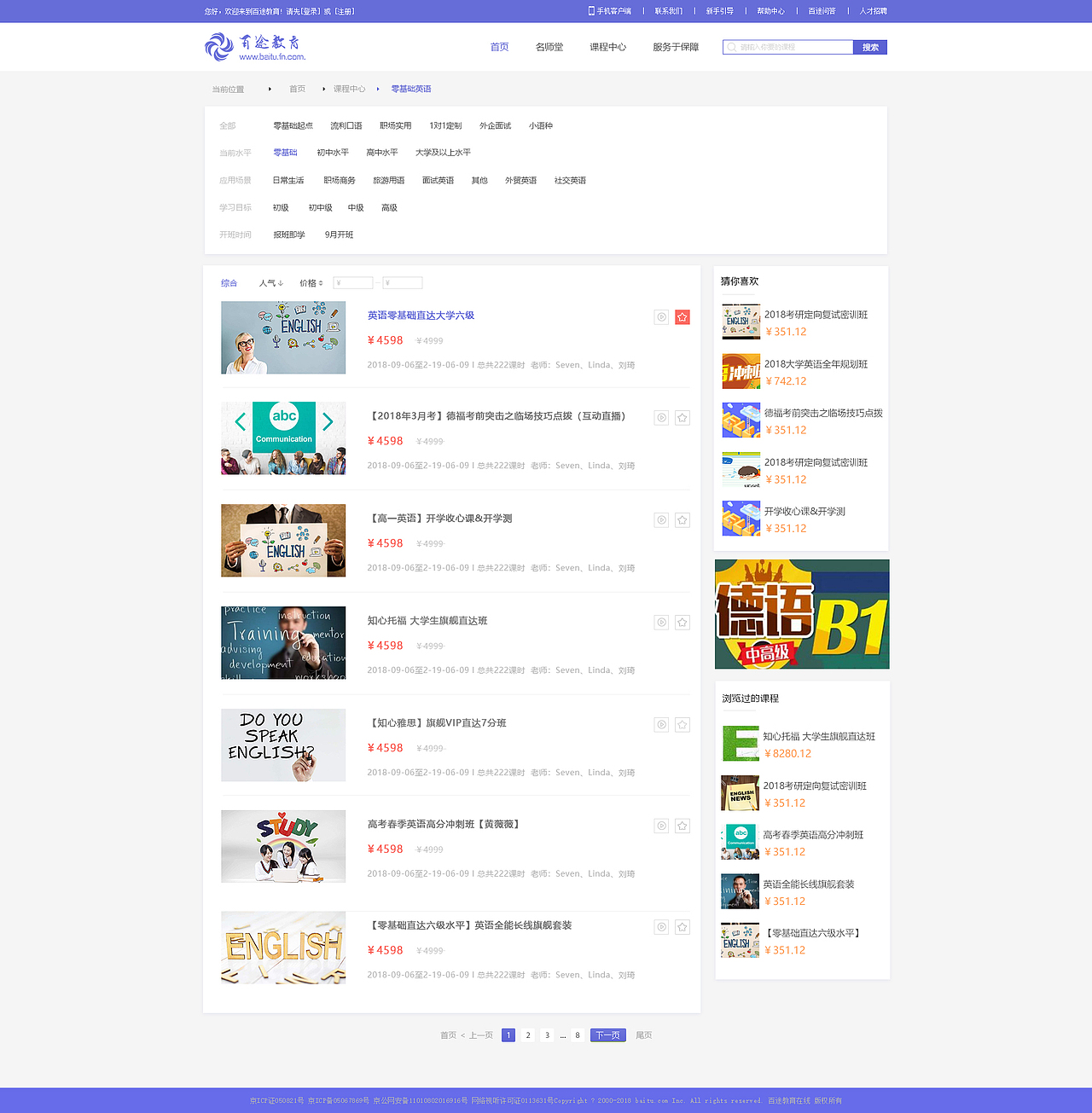The height and width of the screenshot is (1113, 1092).
Task: Open the STUDY thumbnail of 高考春季英语高分冲刺班【黄薇薇】
Action: point(283,846)
